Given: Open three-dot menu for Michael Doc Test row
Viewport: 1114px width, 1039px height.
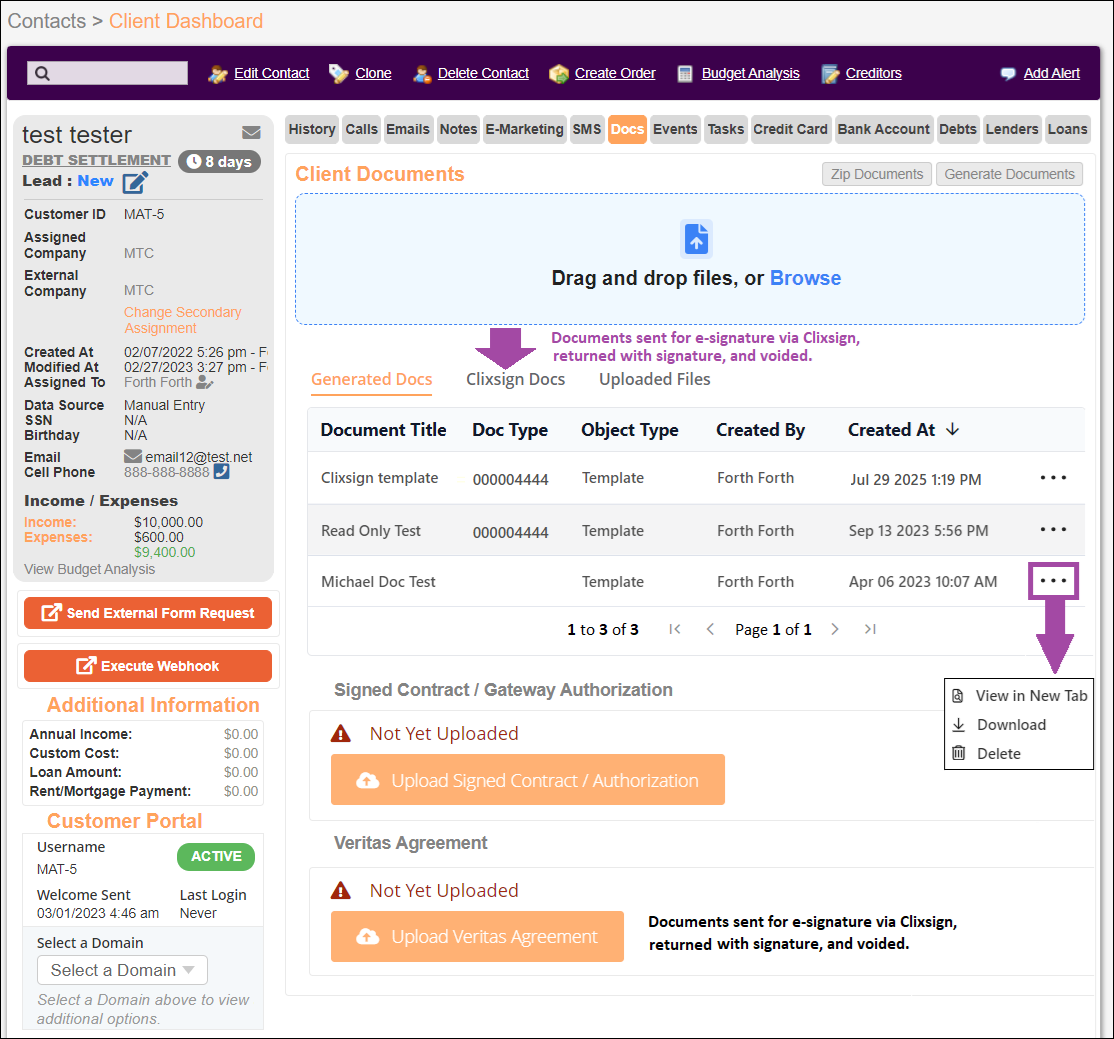Looking at the screenshot, I should point(1053,581).
